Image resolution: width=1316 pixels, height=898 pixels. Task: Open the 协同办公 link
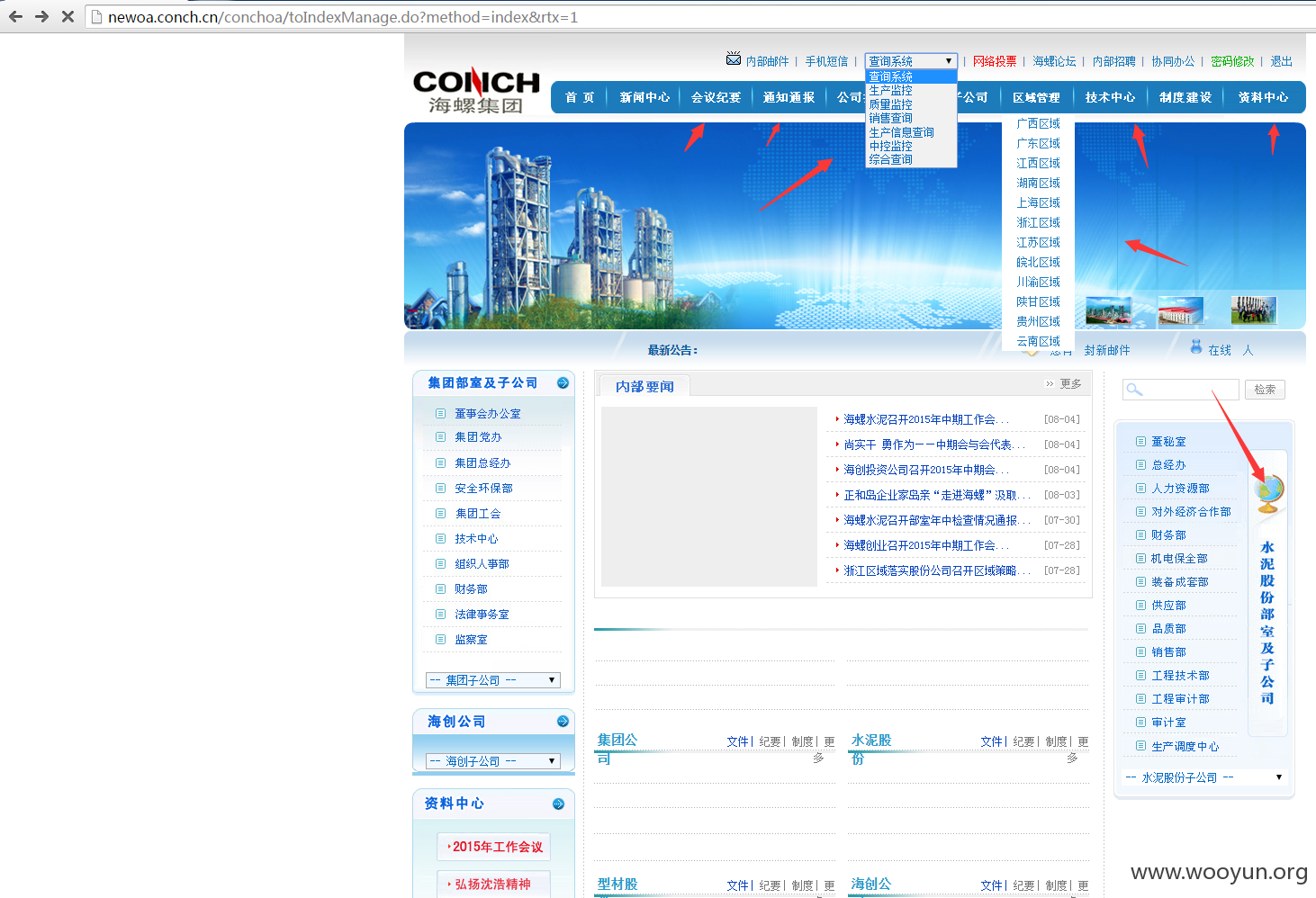1173,61
